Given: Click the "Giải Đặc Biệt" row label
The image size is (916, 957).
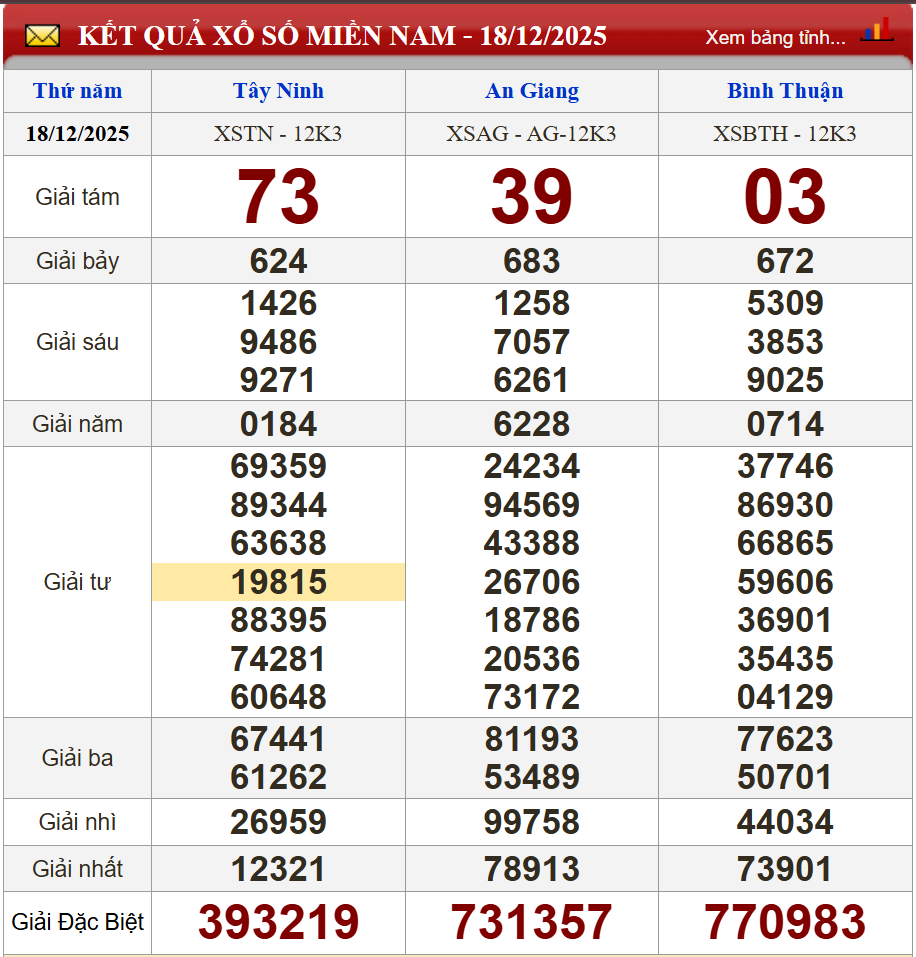Looking at the screenshot, I should click(x=77, y=922).
